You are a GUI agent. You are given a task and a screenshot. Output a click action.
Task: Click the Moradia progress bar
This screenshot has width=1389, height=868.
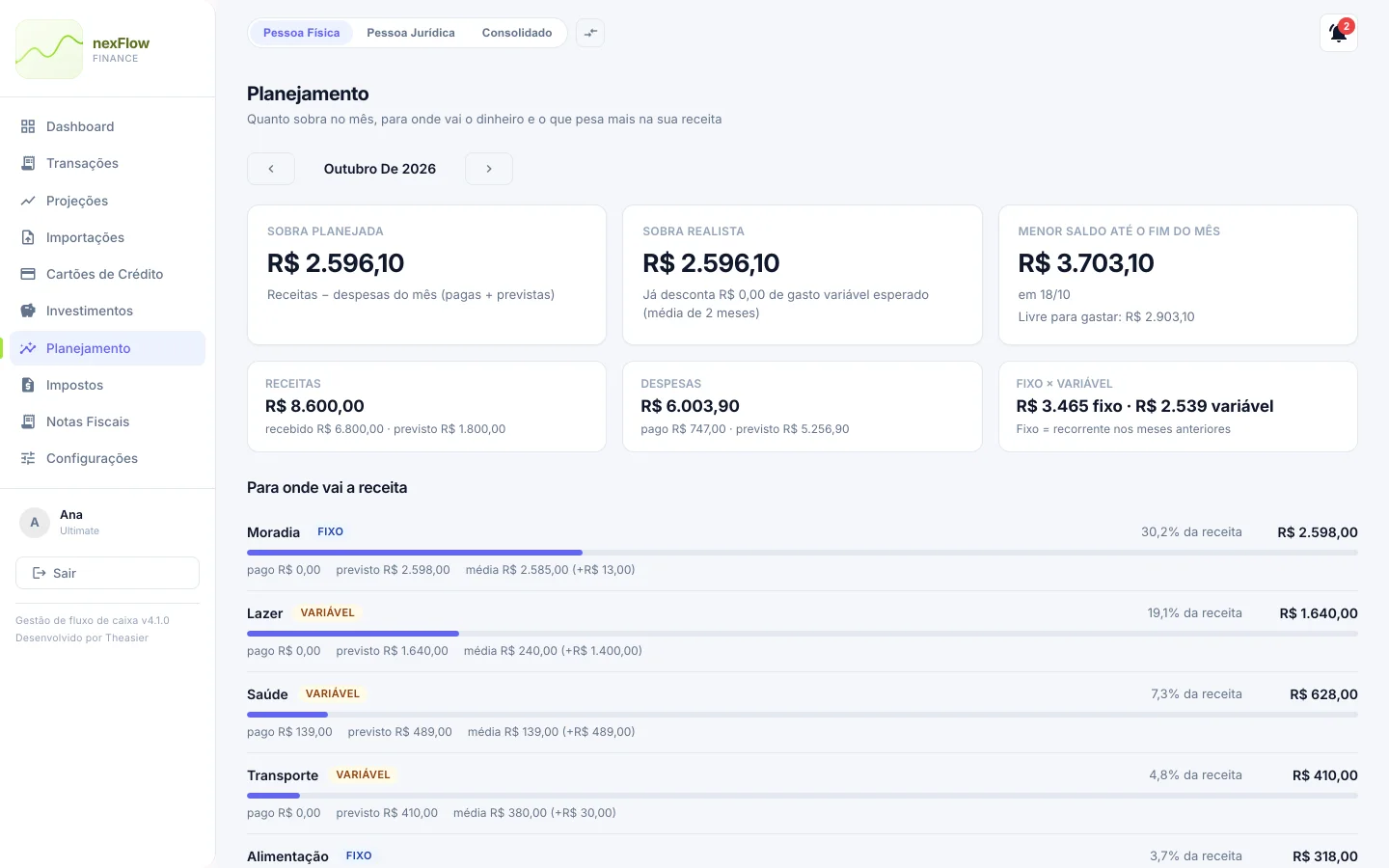803,553
